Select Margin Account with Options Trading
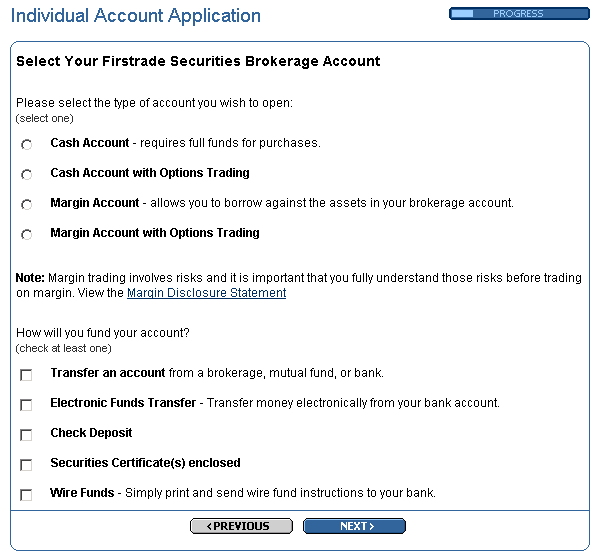 click(x=26, y=234)
